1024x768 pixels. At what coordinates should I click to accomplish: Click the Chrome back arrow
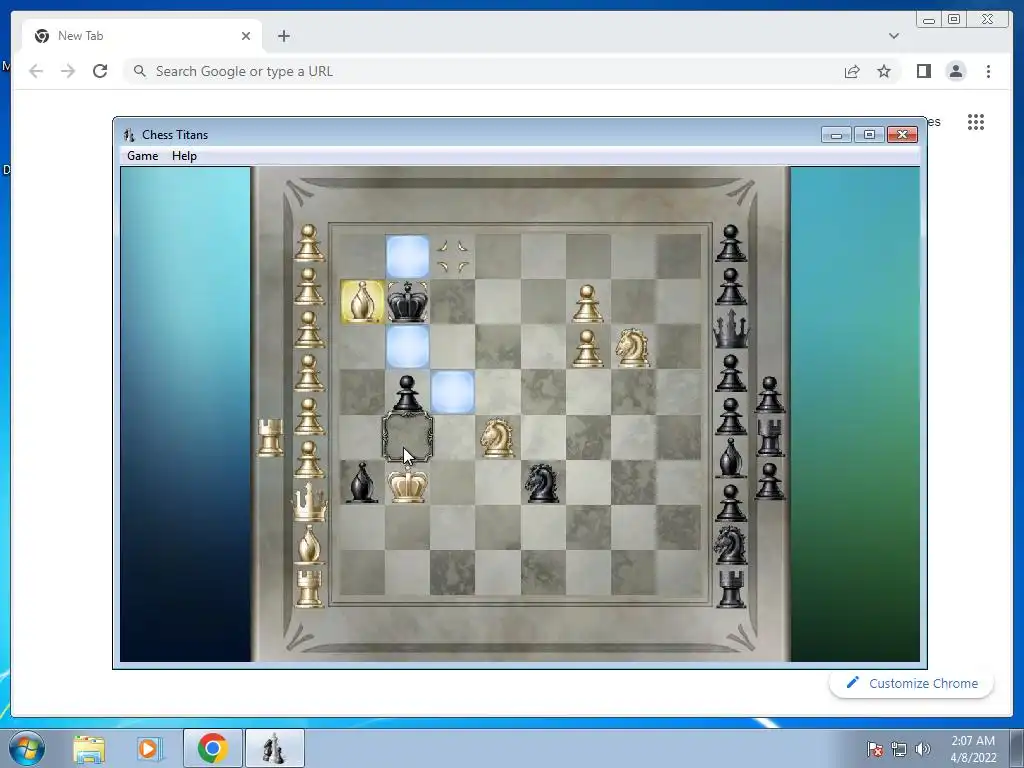36,71
